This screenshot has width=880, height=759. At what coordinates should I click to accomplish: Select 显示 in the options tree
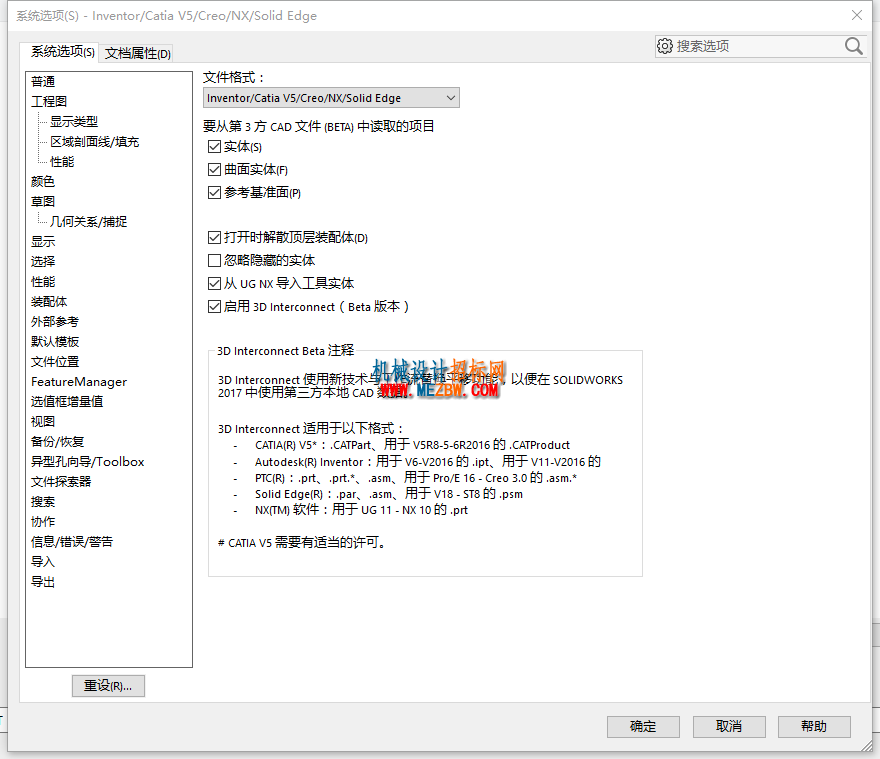[43, 241]
